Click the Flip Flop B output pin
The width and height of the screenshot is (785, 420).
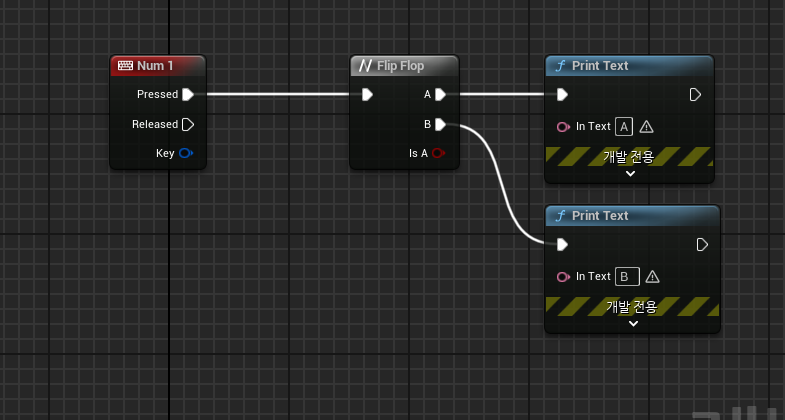tap(440, 124)
